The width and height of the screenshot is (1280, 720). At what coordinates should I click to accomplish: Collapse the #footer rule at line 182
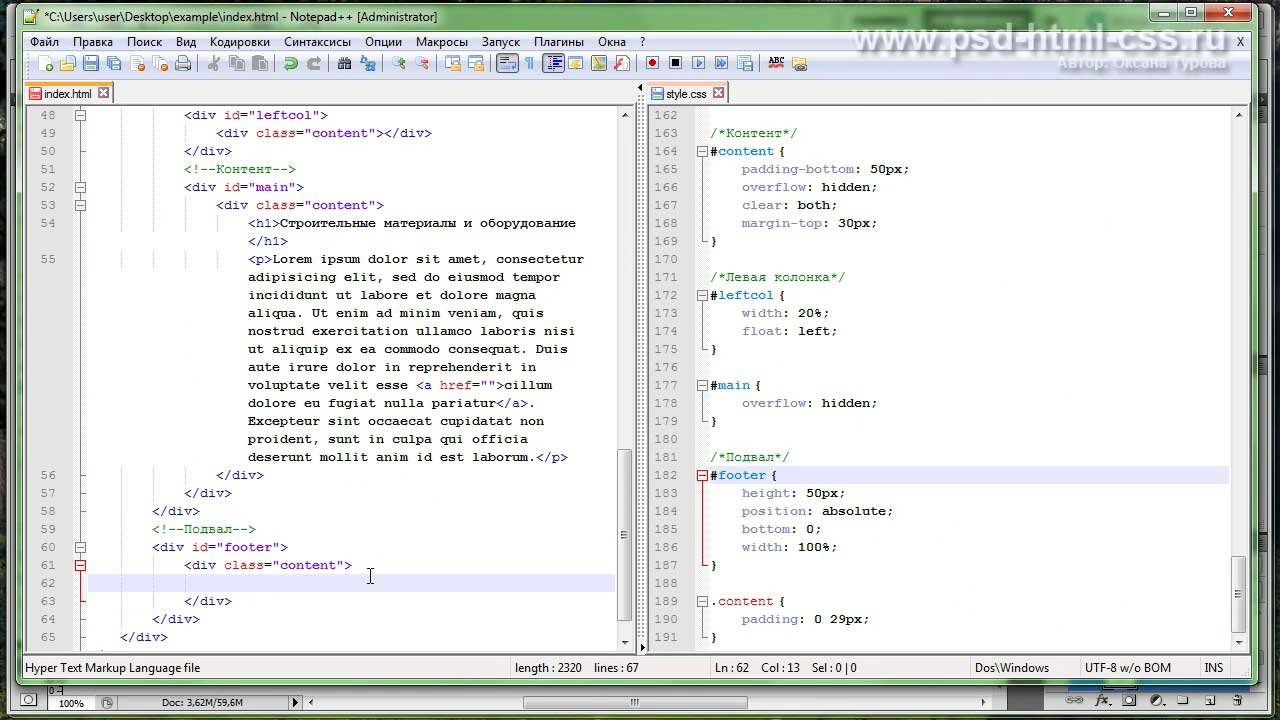coord(702,475)
